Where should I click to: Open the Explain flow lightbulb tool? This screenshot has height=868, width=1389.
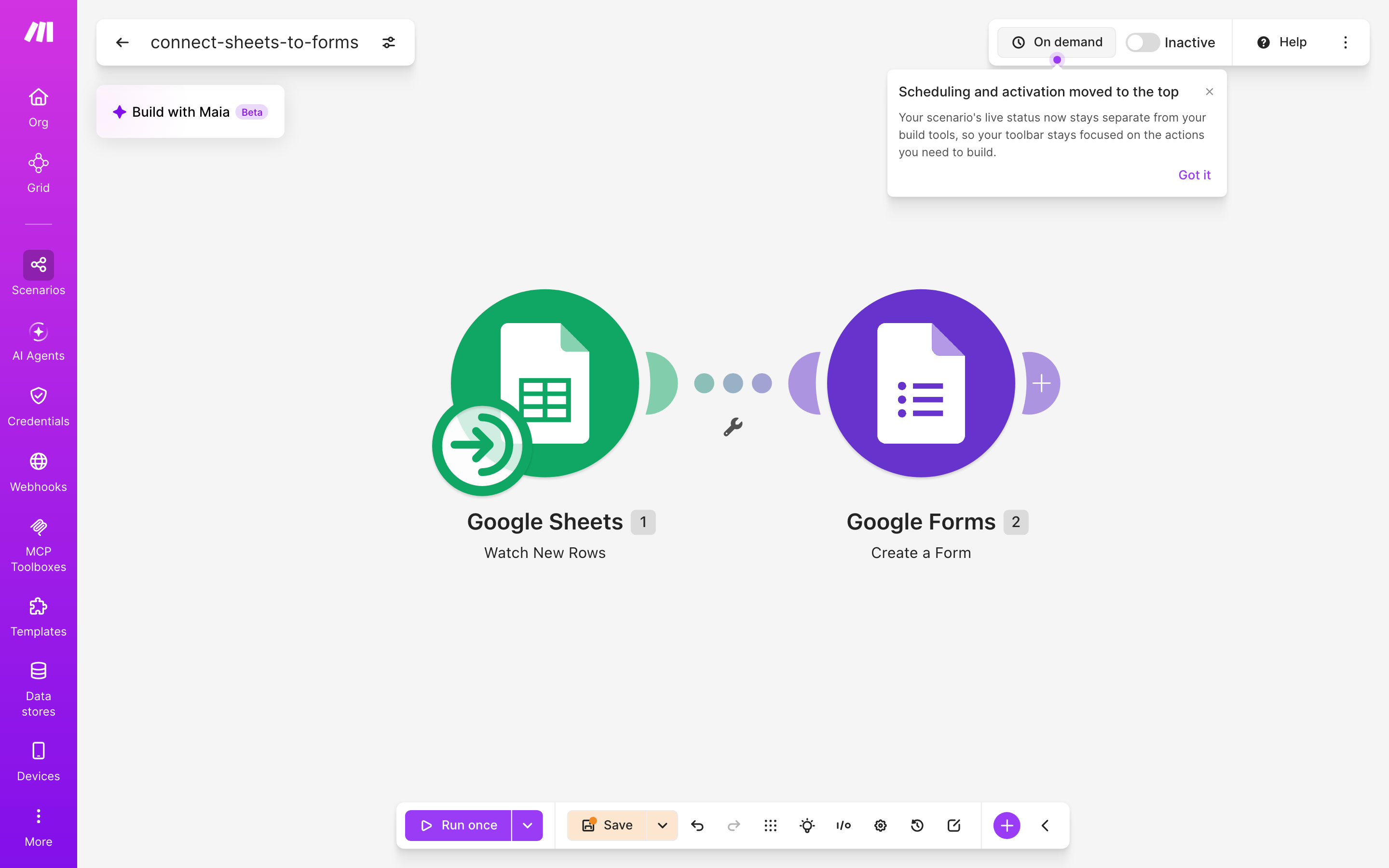tap(807, 826)
